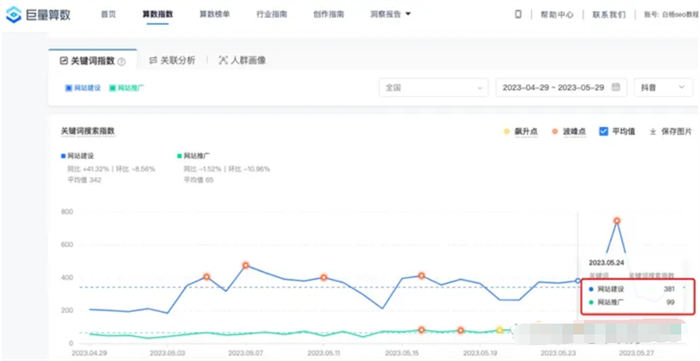Switch to the 人群画像 tab
Viewport: 700px width, 361px height.
242,60
